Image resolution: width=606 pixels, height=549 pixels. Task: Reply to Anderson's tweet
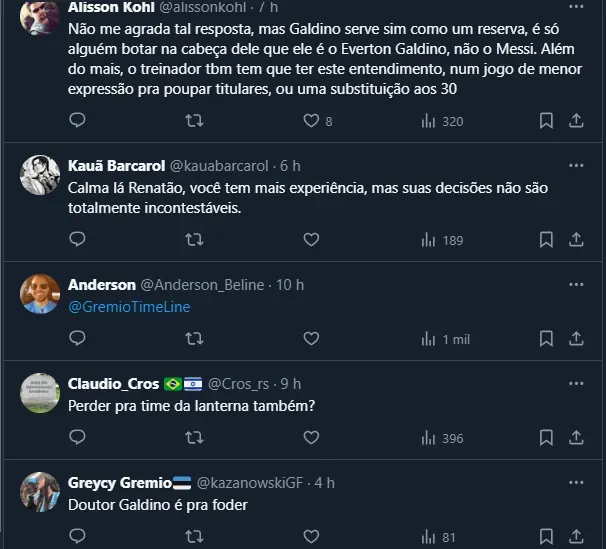tap(78, 339)
